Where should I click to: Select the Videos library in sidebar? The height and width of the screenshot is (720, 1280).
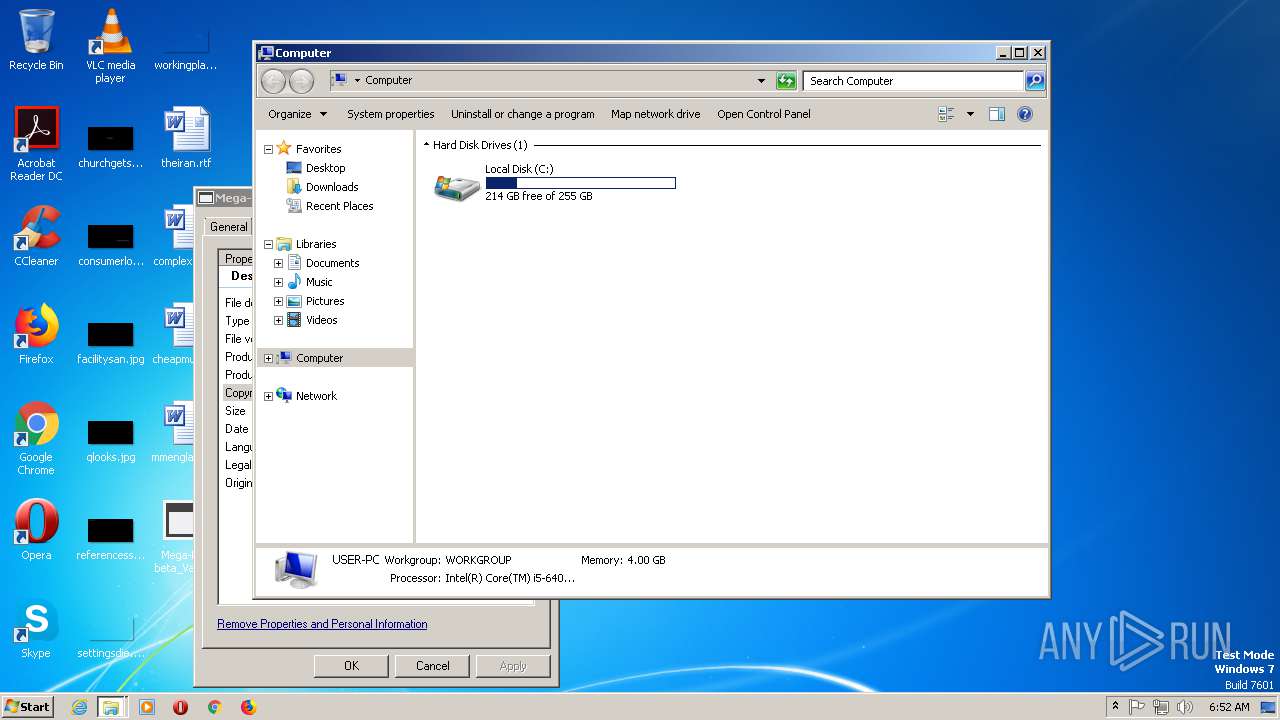click(x=321, y=320)
